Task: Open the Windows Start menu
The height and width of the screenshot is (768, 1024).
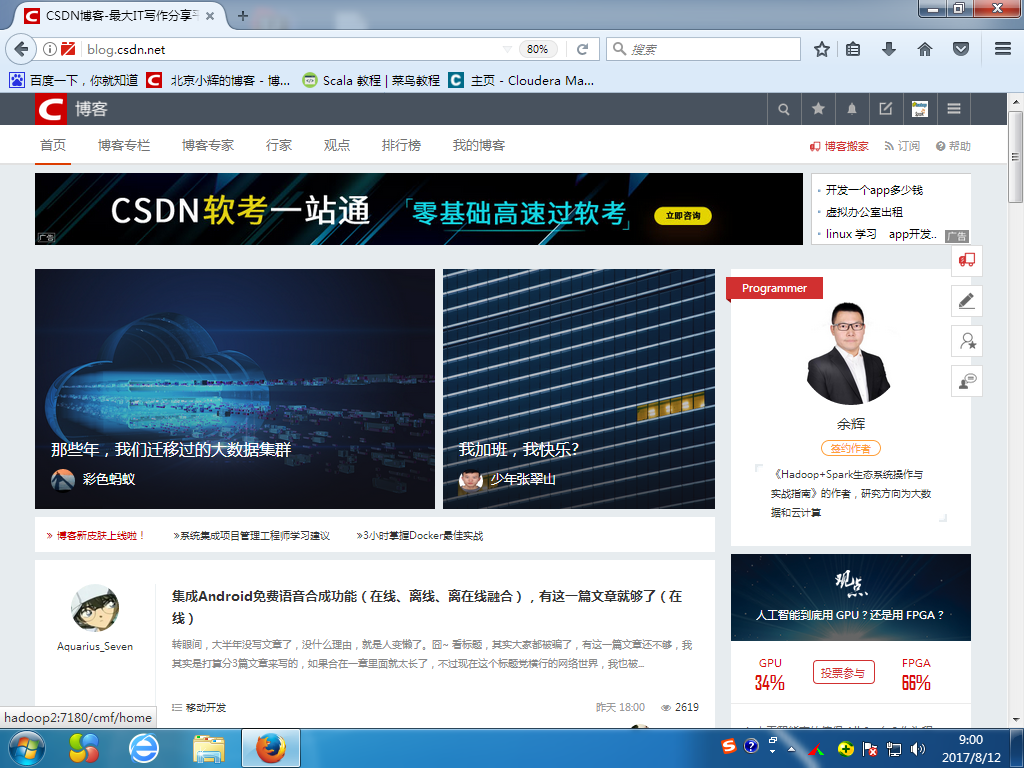Action: coord(25,748)
